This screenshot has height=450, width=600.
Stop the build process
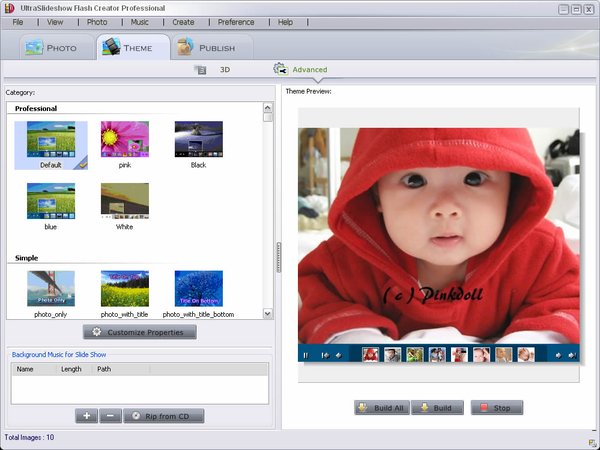click(496, 408)
